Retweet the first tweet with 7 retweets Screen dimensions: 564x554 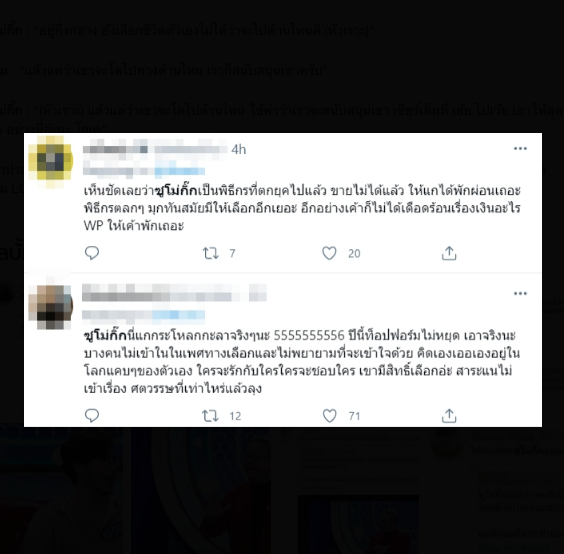(210, 253)
